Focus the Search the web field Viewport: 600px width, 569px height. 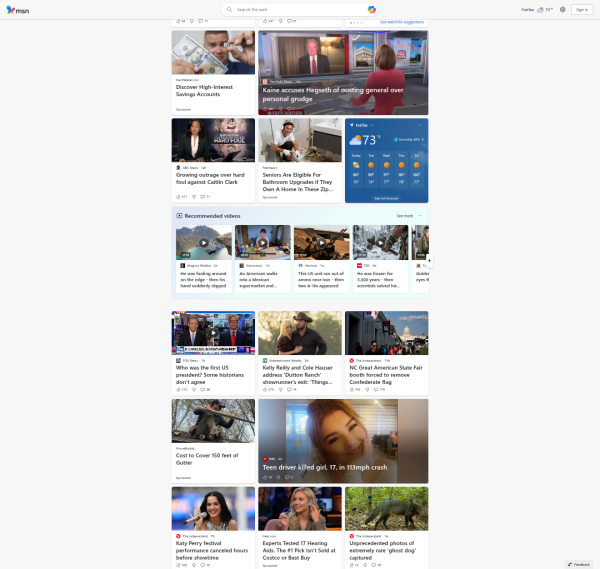tap(300, 10)
